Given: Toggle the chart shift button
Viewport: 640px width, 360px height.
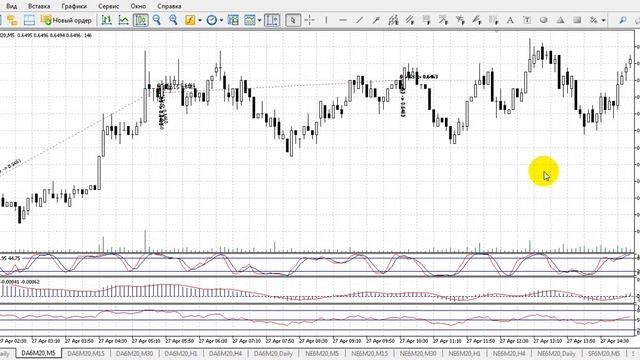Looking at the screenshot, I should click(272, 20).
